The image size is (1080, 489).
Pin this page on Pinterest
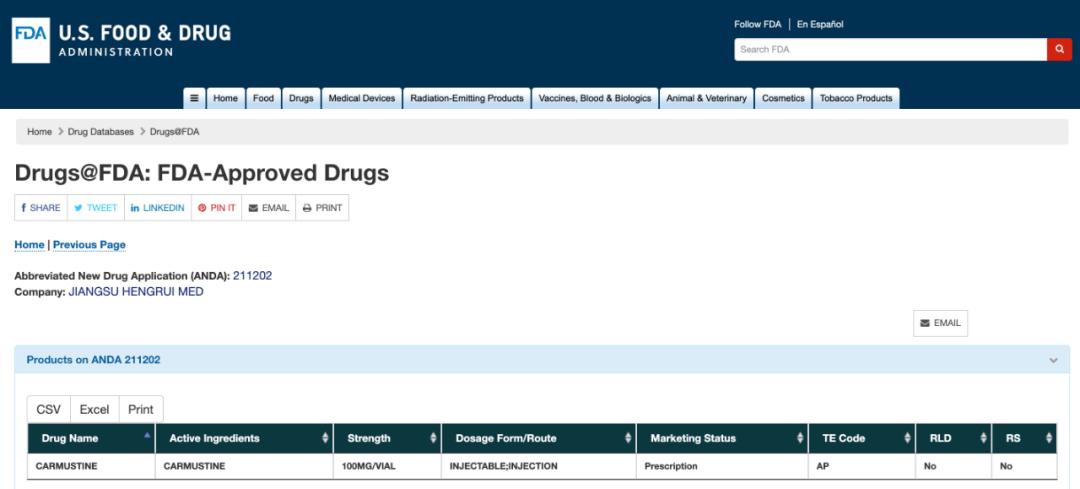click(x=217, y=208)
